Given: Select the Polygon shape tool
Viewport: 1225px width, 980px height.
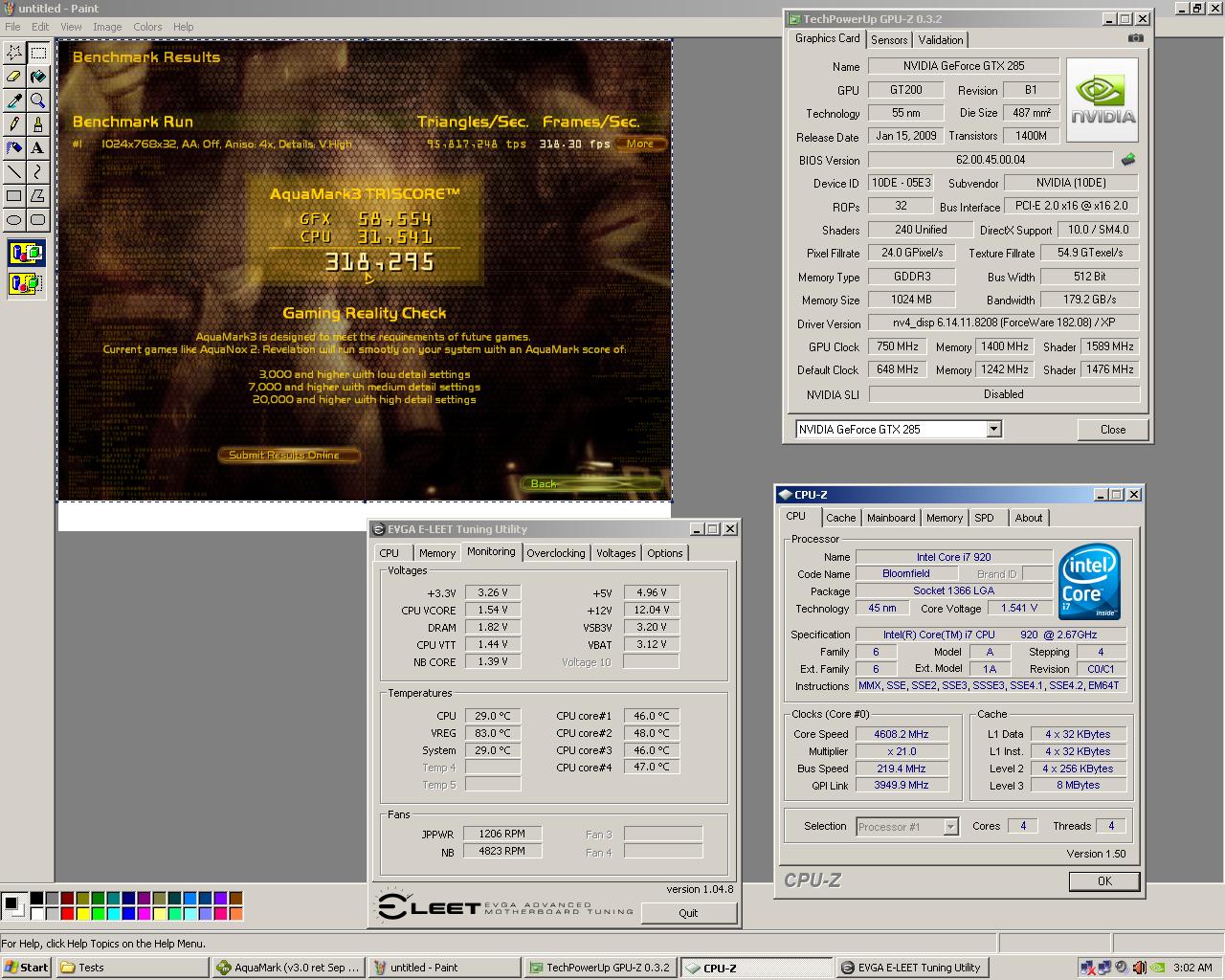Looking at the screenshot, I should pos(38,196).
